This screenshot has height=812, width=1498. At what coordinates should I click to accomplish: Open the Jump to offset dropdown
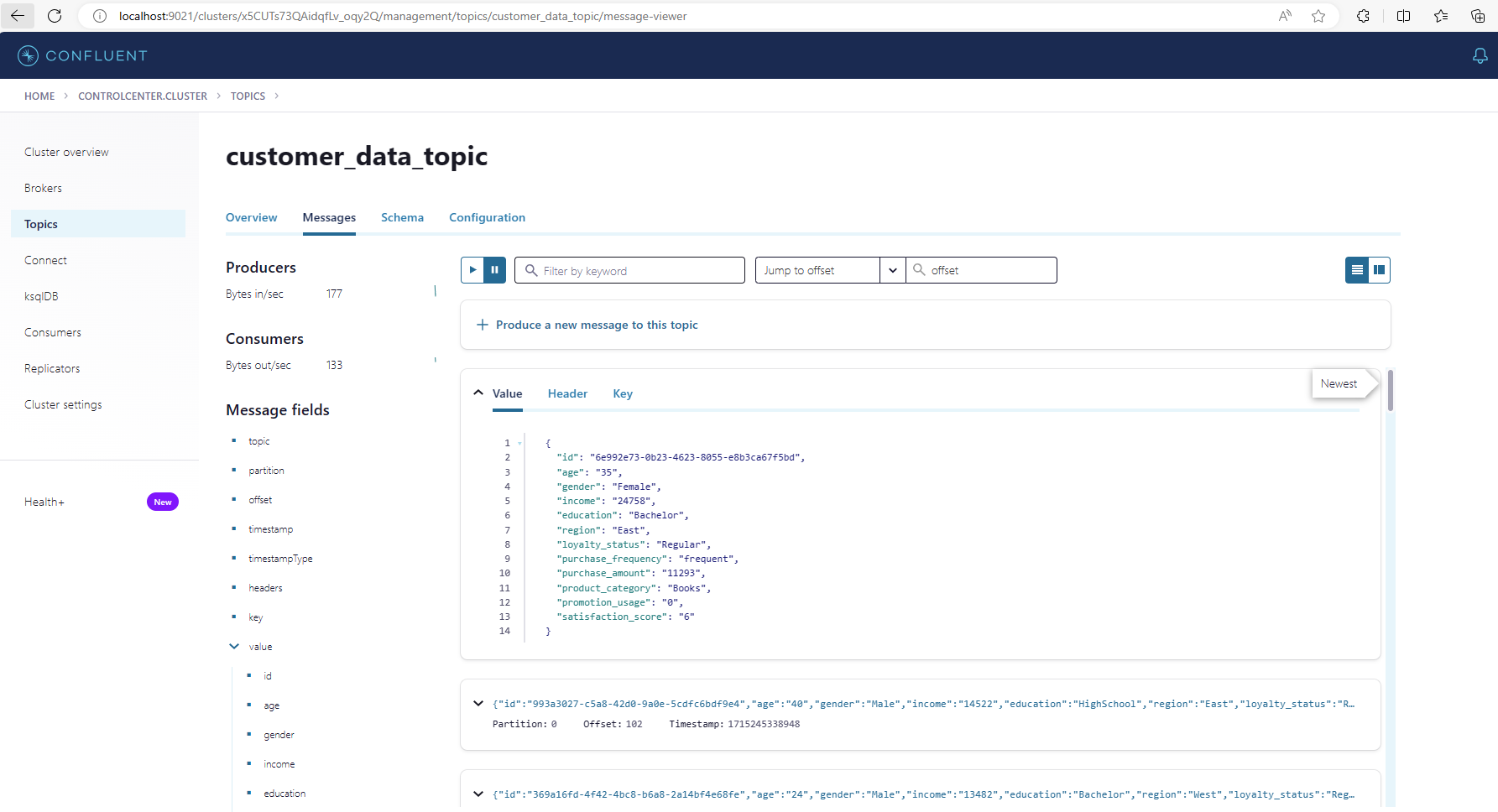[892, 270]
